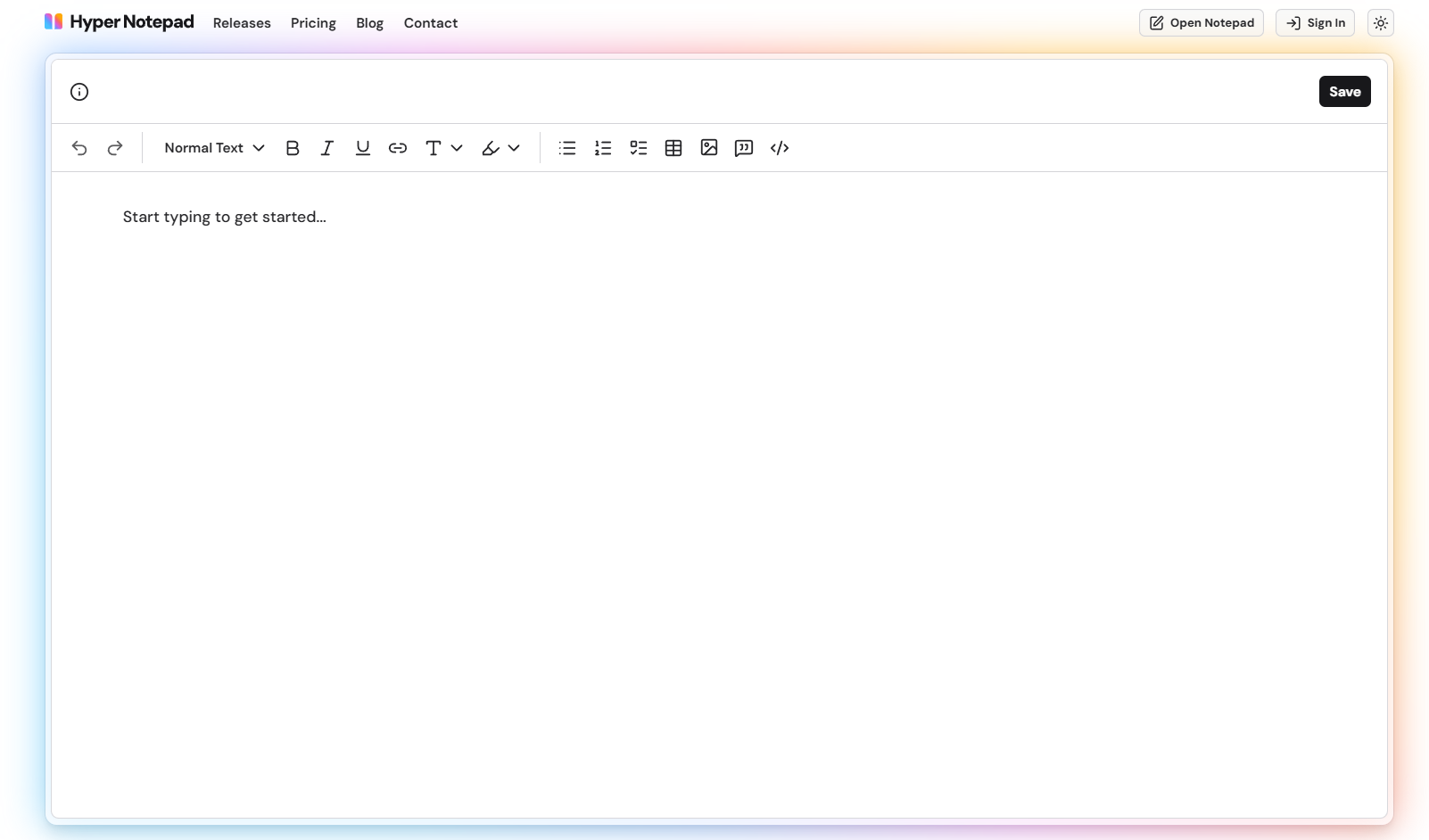Insert a block quote

point(744,148)
